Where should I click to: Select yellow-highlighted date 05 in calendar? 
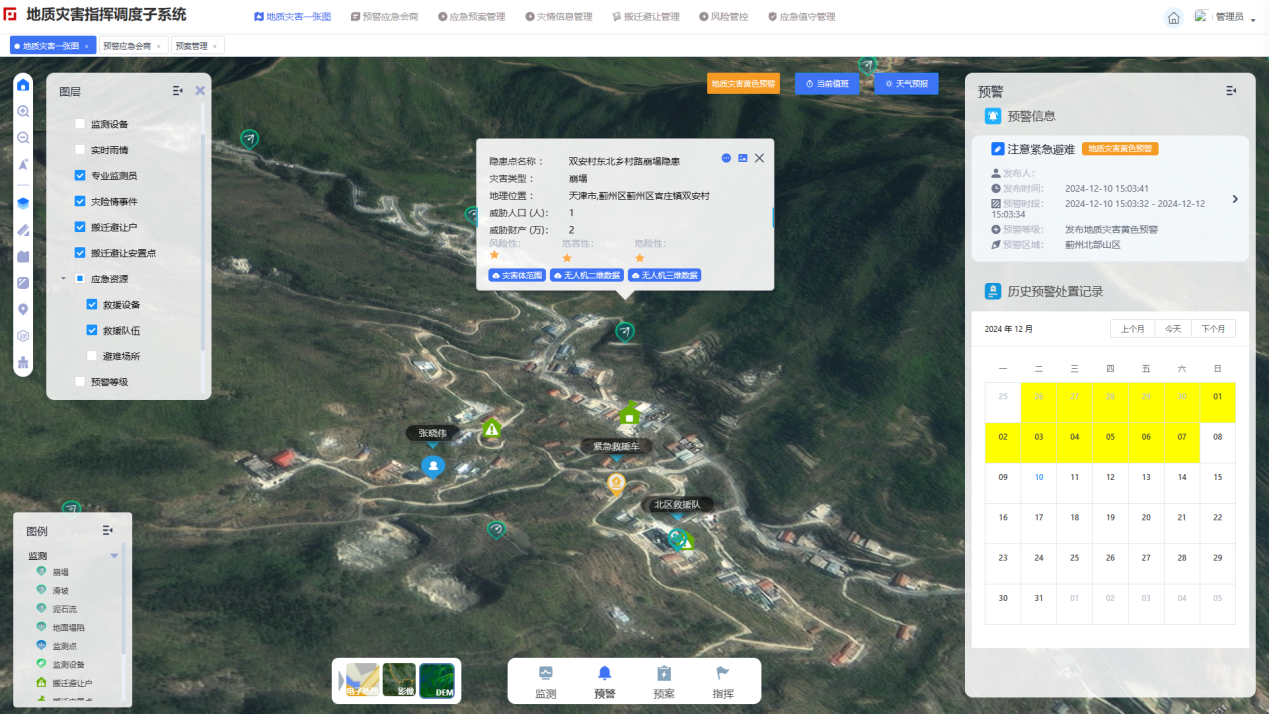[1110, 437]
